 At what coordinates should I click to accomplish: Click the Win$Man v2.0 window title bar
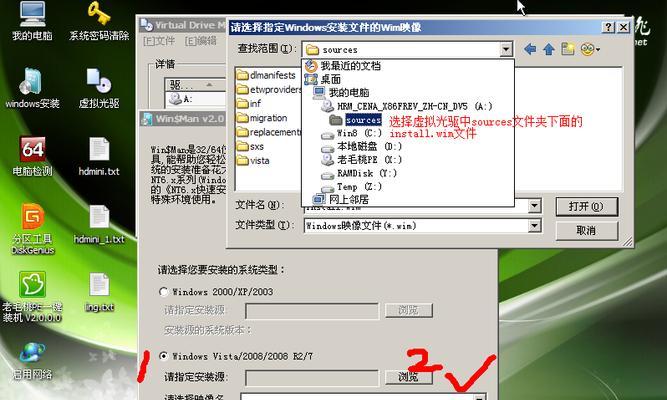click(184, 119)
